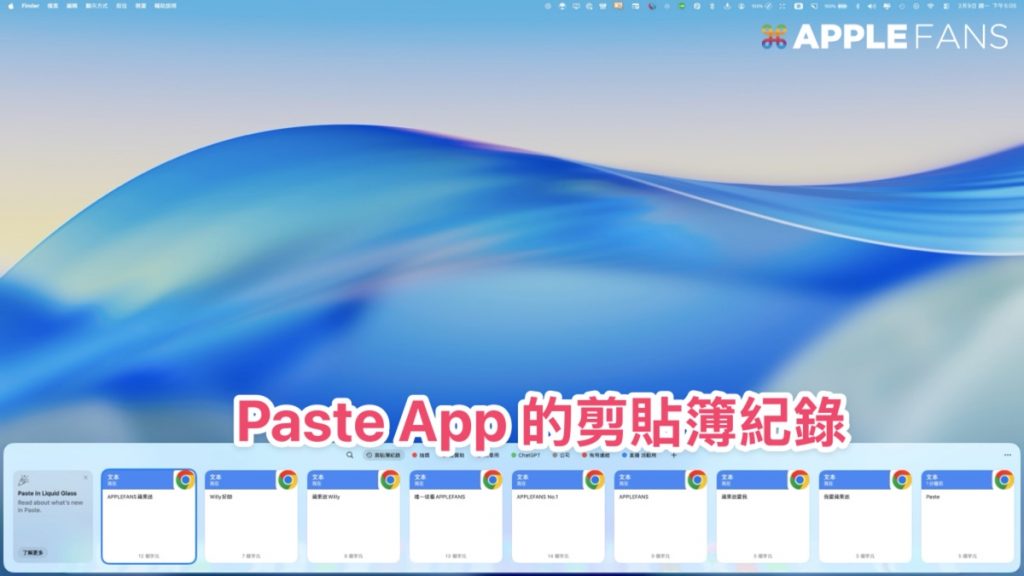Screen dimensions: 1024x576
Task: Click Chrome icon on the APPLEFANS card
Action: click(x=697, y=480)
